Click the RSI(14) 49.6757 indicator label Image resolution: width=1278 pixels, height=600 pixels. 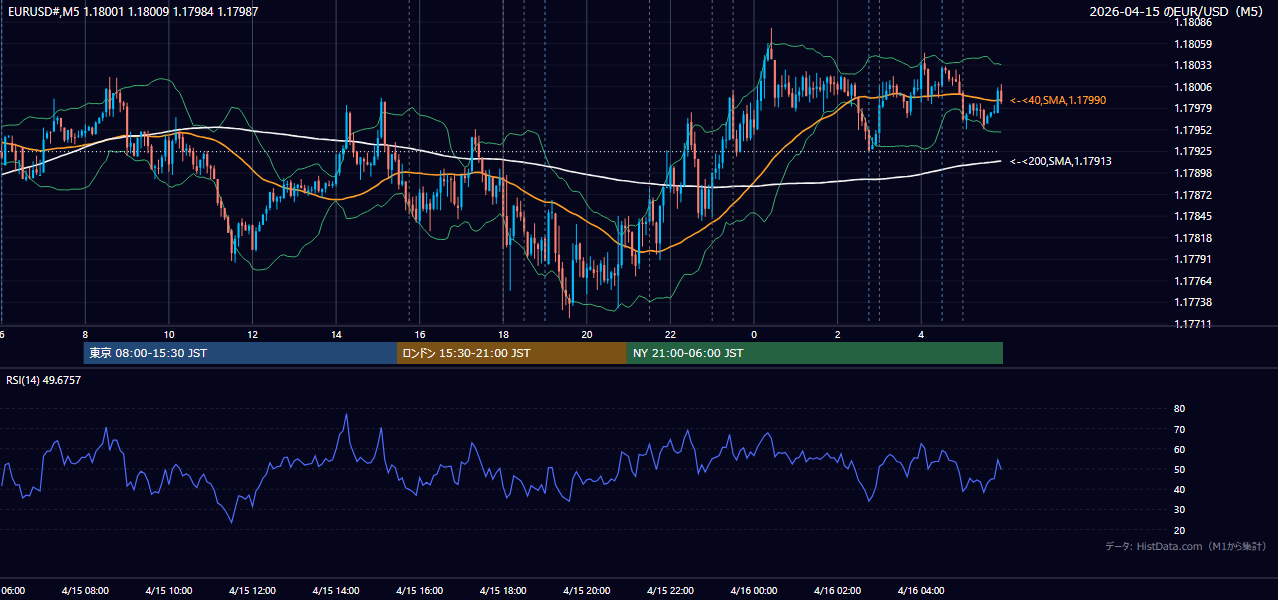[x=44, y=380]
